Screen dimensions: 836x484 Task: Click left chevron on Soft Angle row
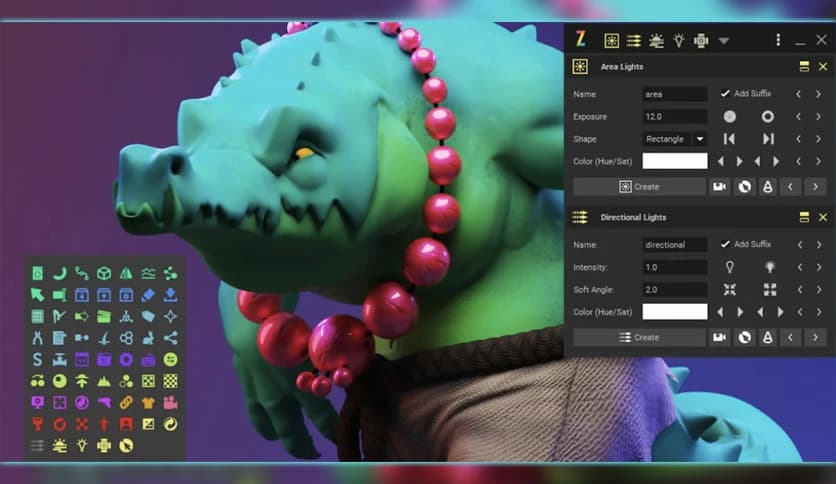point(800,289)
